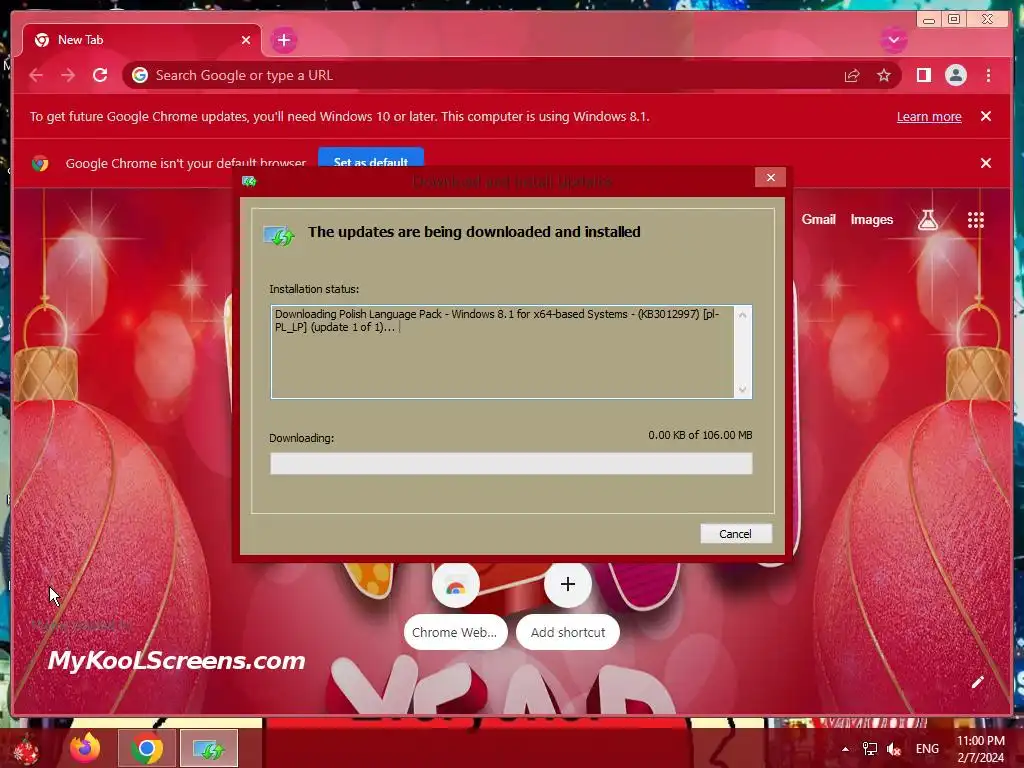Click the Chrome Web... shortcut label
Viewport: 1024px width, 768px height.
pyautogui.click(x=455, y=632)
